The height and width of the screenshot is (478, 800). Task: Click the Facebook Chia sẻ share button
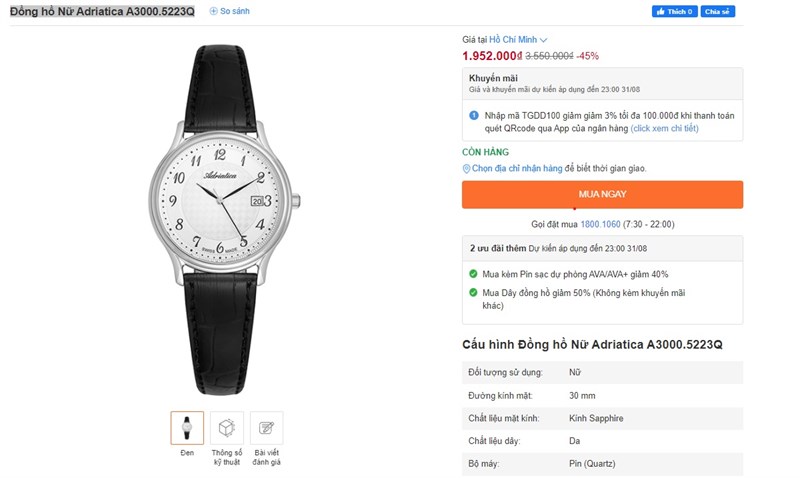[x=717, y=11]
